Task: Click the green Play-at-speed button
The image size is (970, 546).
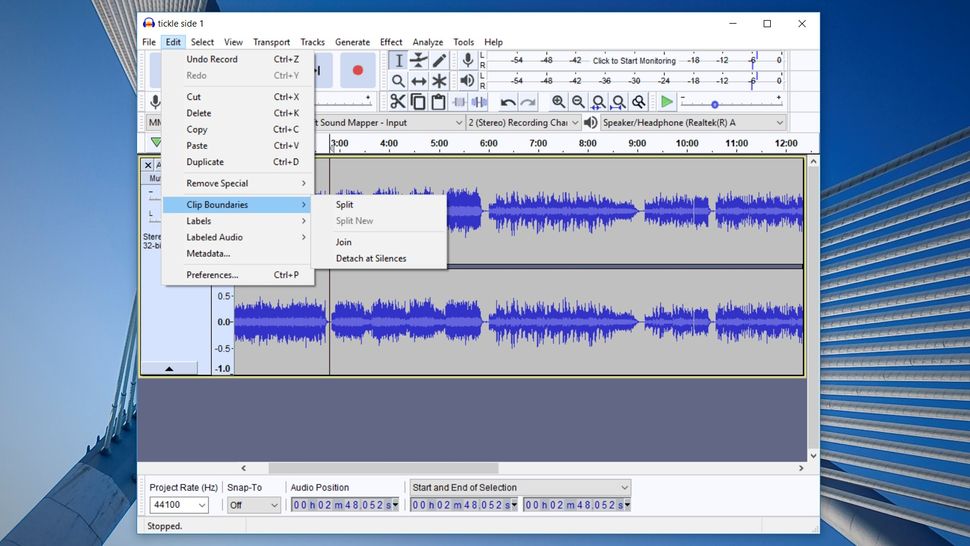Action: pyautogui.click(x=666, y=102)
